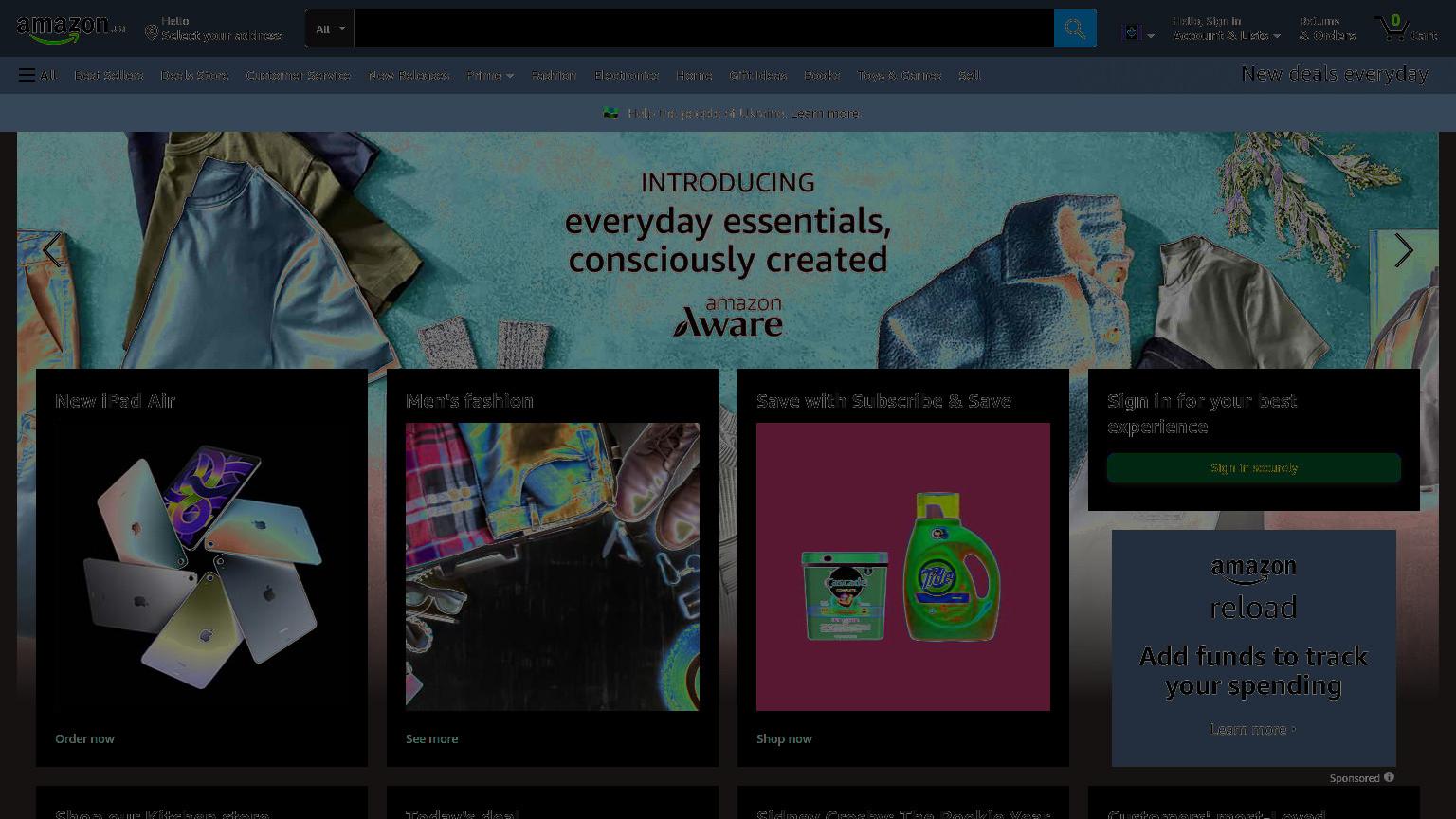The height and width of the screenshot is (819, 1456).
Task: Click Learn more in the reload ad
Action: [1251, 729]
